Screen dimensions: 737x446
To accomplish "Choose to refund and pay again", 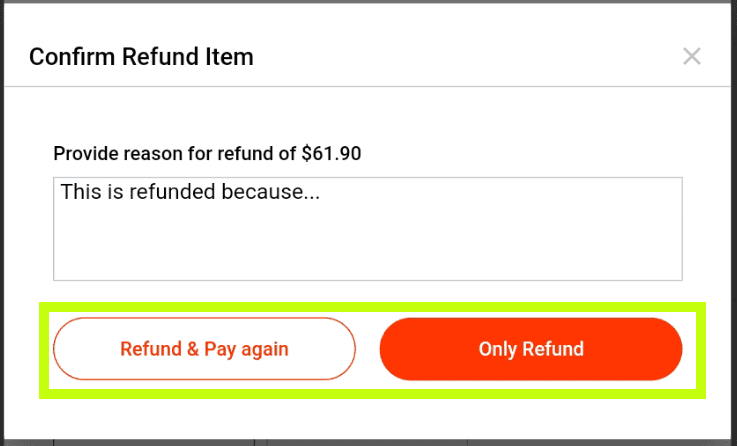I will (204, 349).
